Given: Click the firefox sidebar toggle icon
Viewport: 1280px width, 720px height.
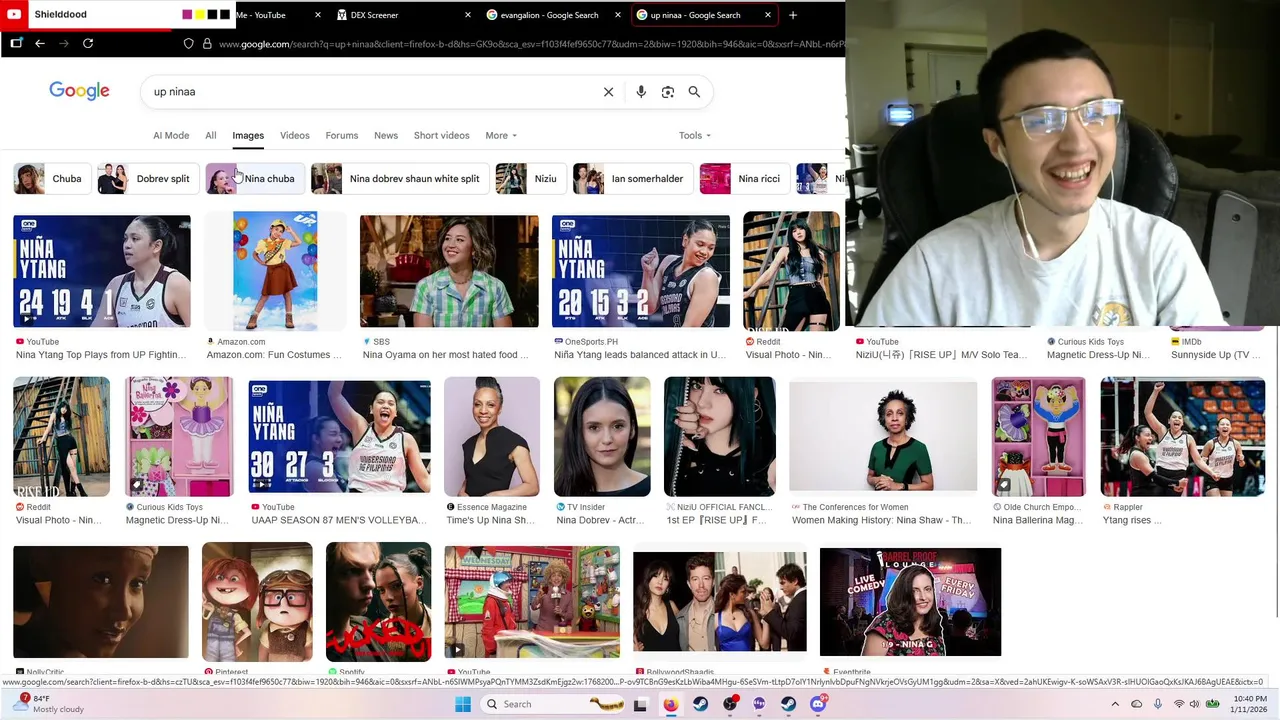Looking at the screenshot, I should (x=16, y=43).
